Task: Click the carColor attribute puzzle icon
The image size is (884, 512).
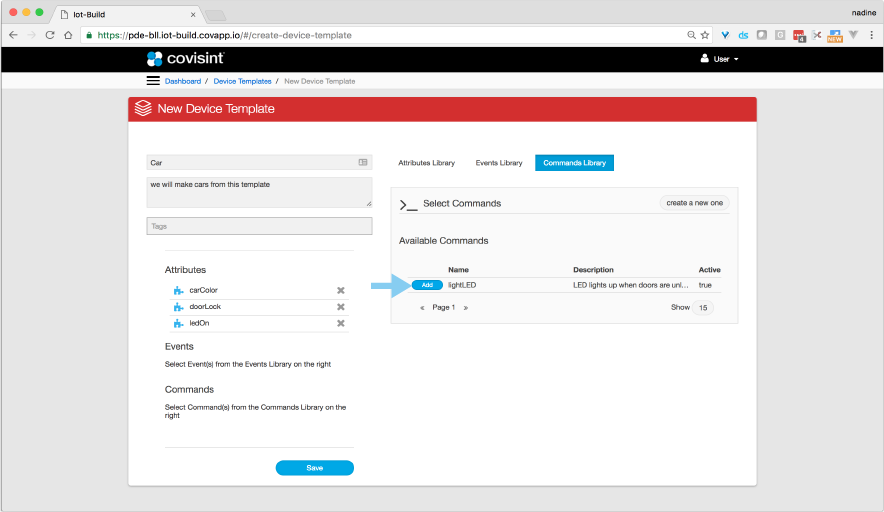Action: [x=179, y=290]
